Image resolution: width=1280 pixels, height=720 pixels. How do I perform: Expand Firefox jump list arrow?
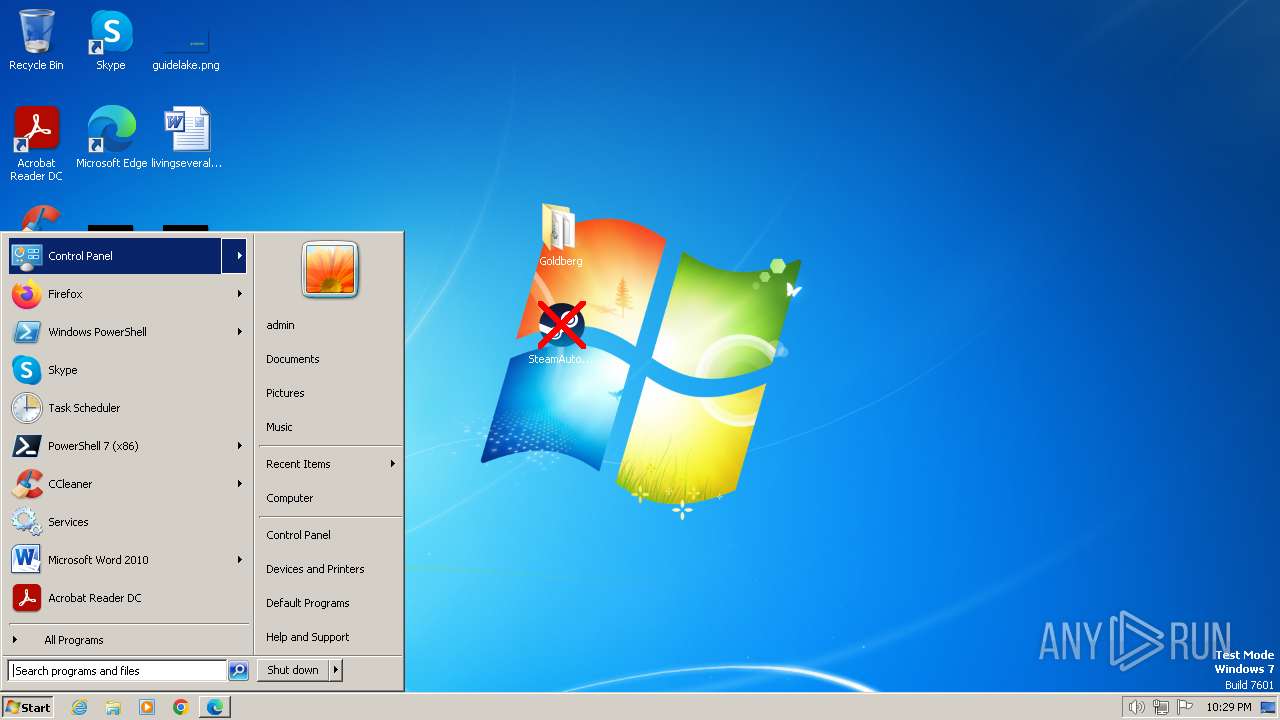[x=239, y=294]
